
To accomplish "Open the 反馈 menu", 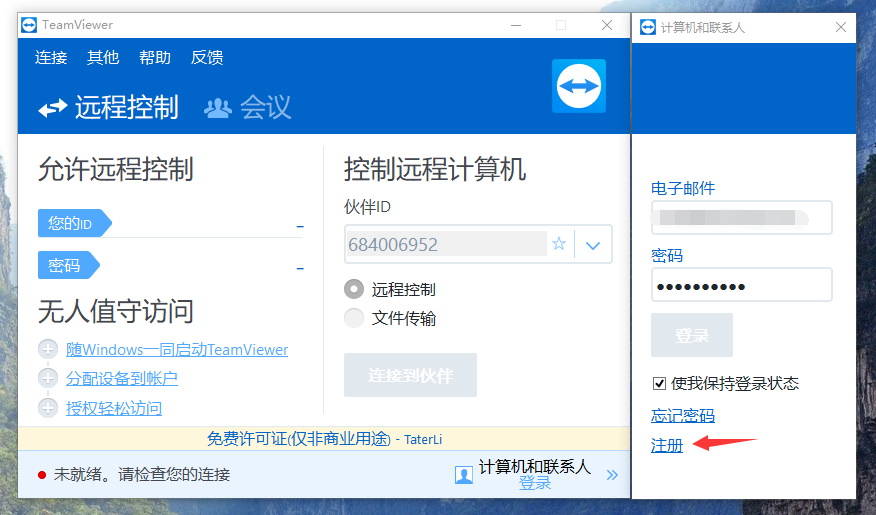I will pos(207,57).
